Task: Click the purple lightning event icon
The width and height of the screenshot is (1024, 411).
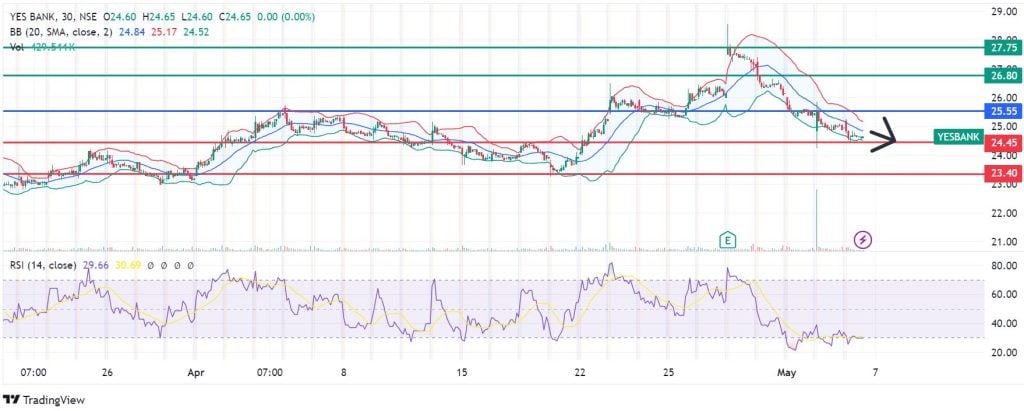Action: click(x=863, y=240)
